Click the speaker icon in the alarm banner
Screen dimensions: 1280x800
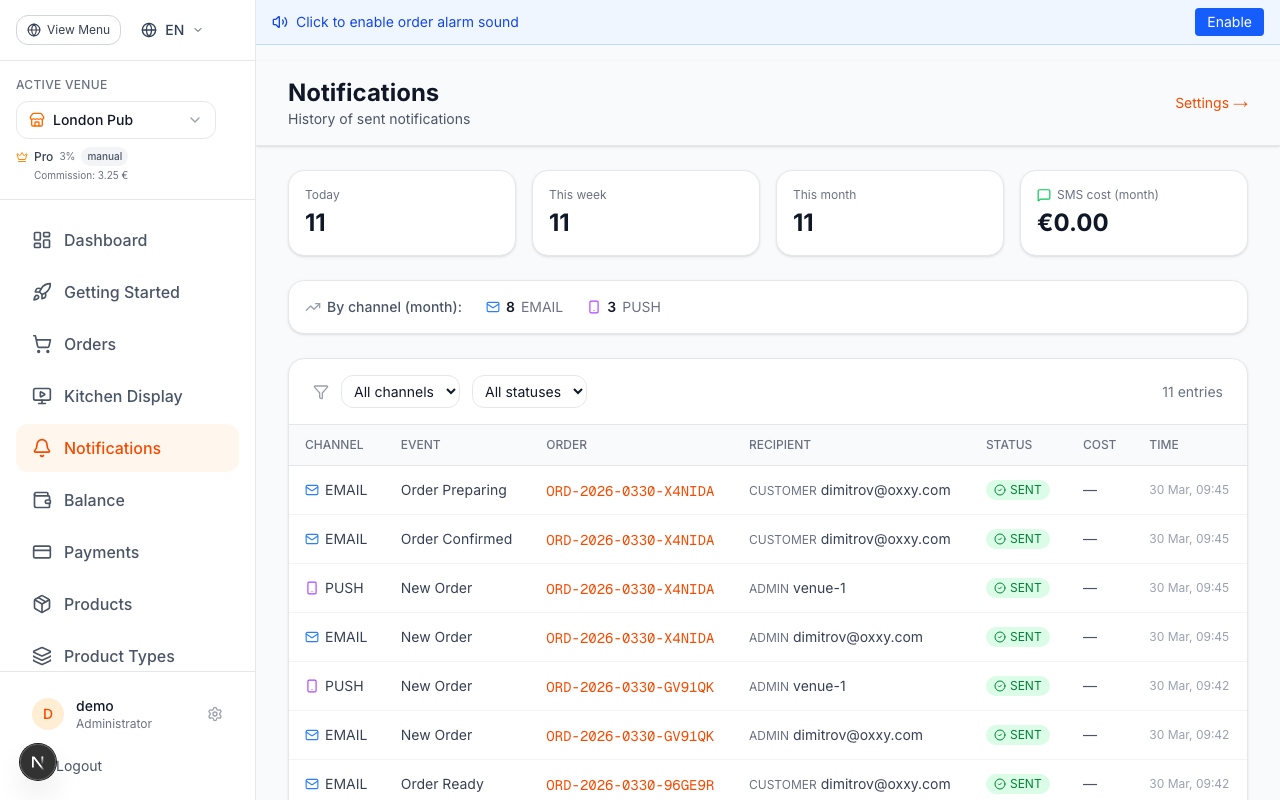tap(279, 22)
